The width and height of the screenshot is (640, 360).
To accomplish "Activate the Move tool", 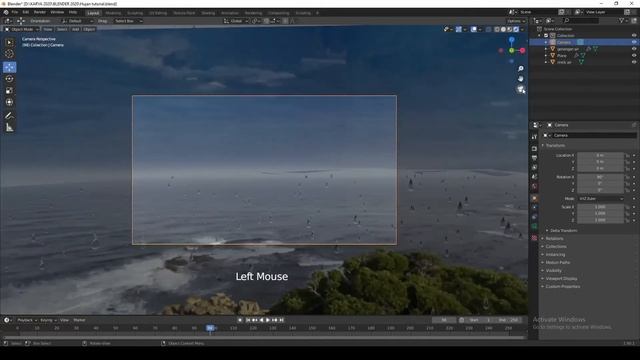I will click(9, 67).
